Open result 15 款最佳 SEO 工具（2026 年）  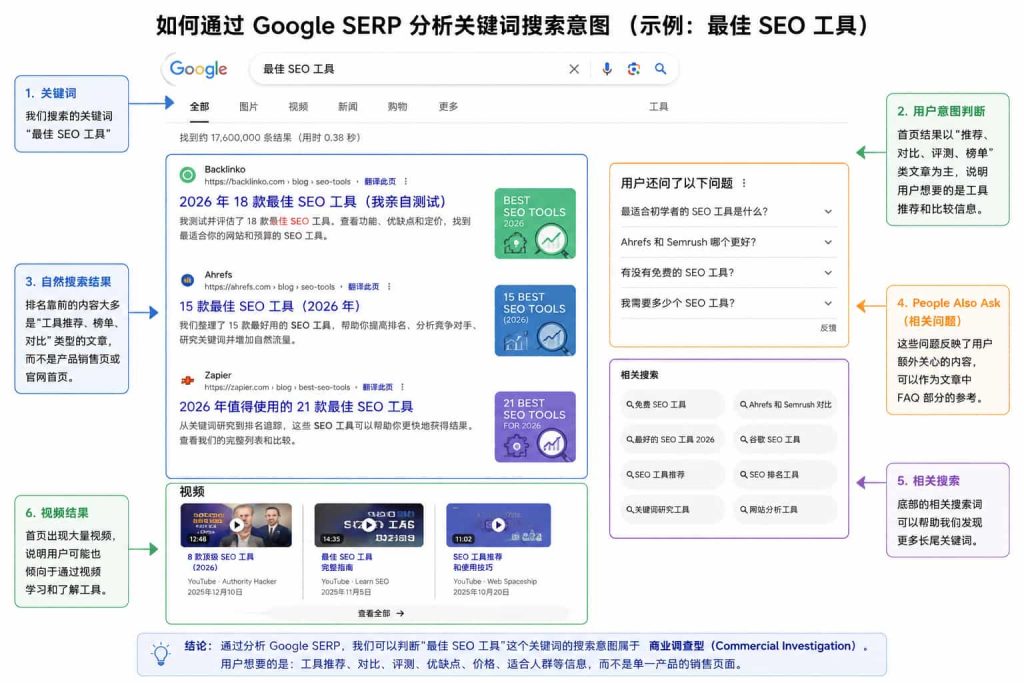[270, 306]
